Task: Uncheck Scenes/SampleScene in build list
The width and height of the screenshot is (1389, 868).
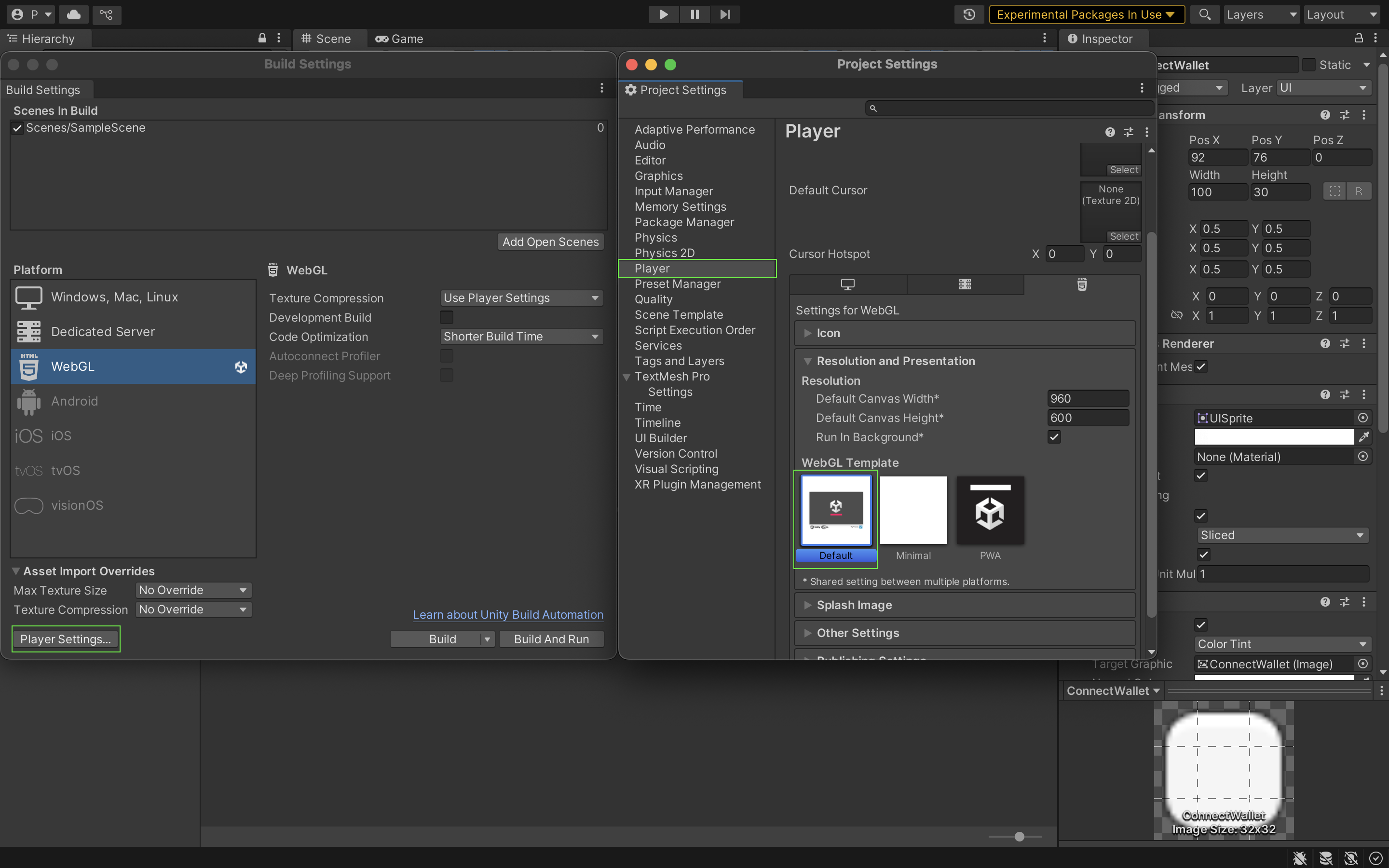Action: (x=18, y=128)
